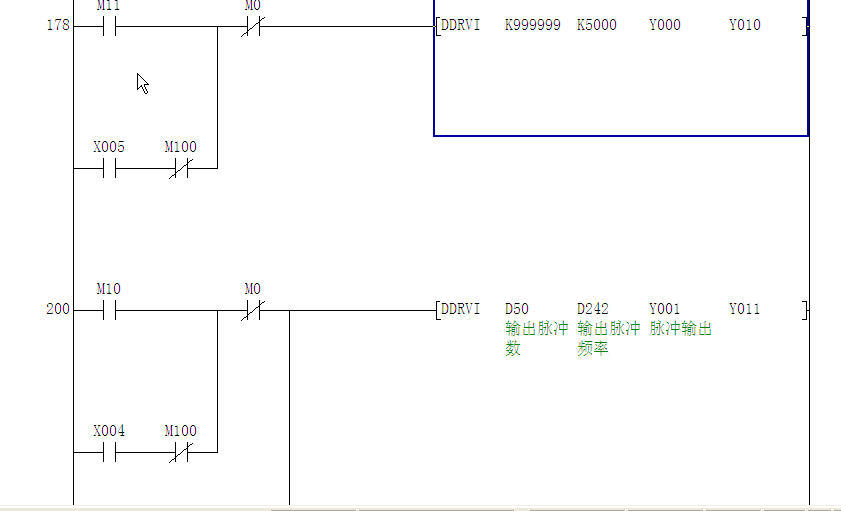Screen dimensions: 841x511
Task: Click the M0 normally-closed contact in rung 178
Action: coord(252,26)
